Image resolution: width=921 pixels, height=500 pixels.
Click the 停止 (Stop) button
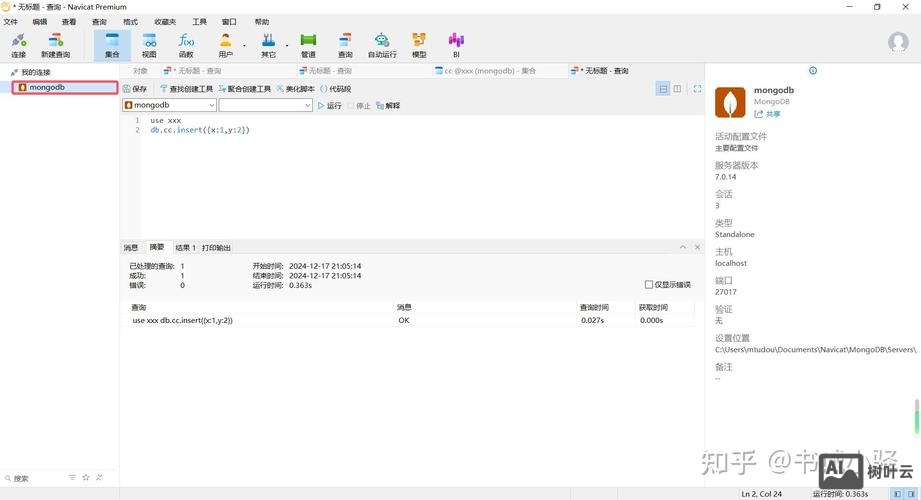click(x=359, y=106)
